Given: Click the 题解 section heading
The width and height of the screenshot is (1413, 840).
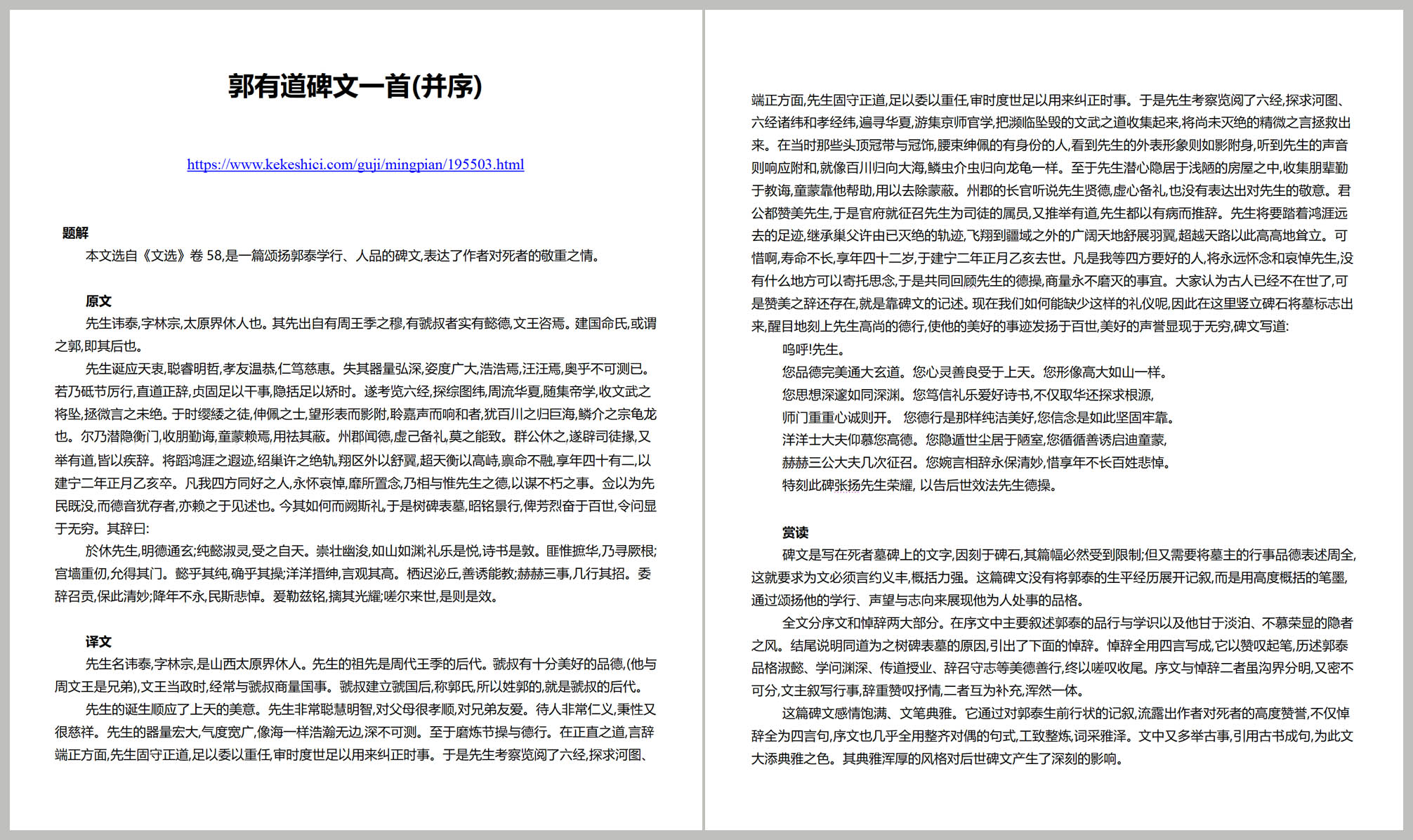Looking at the screenshot, I should 75,233.
